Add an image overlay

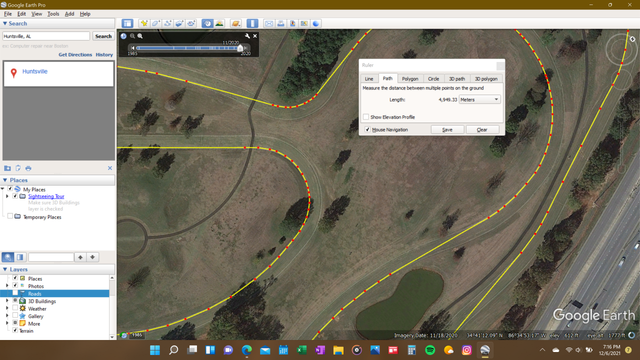tap(179, 23)
